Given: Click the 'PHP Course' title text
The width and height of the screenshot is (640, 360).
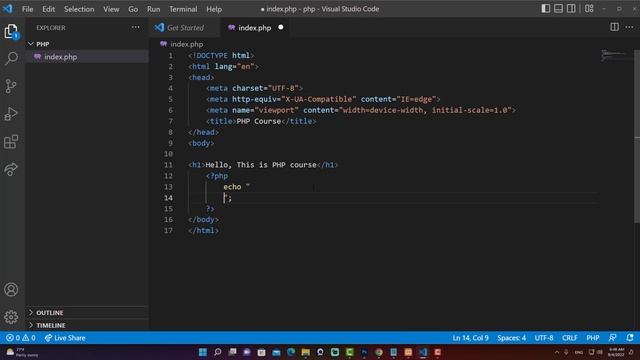Looking at the screenshot, I should 259,121.
